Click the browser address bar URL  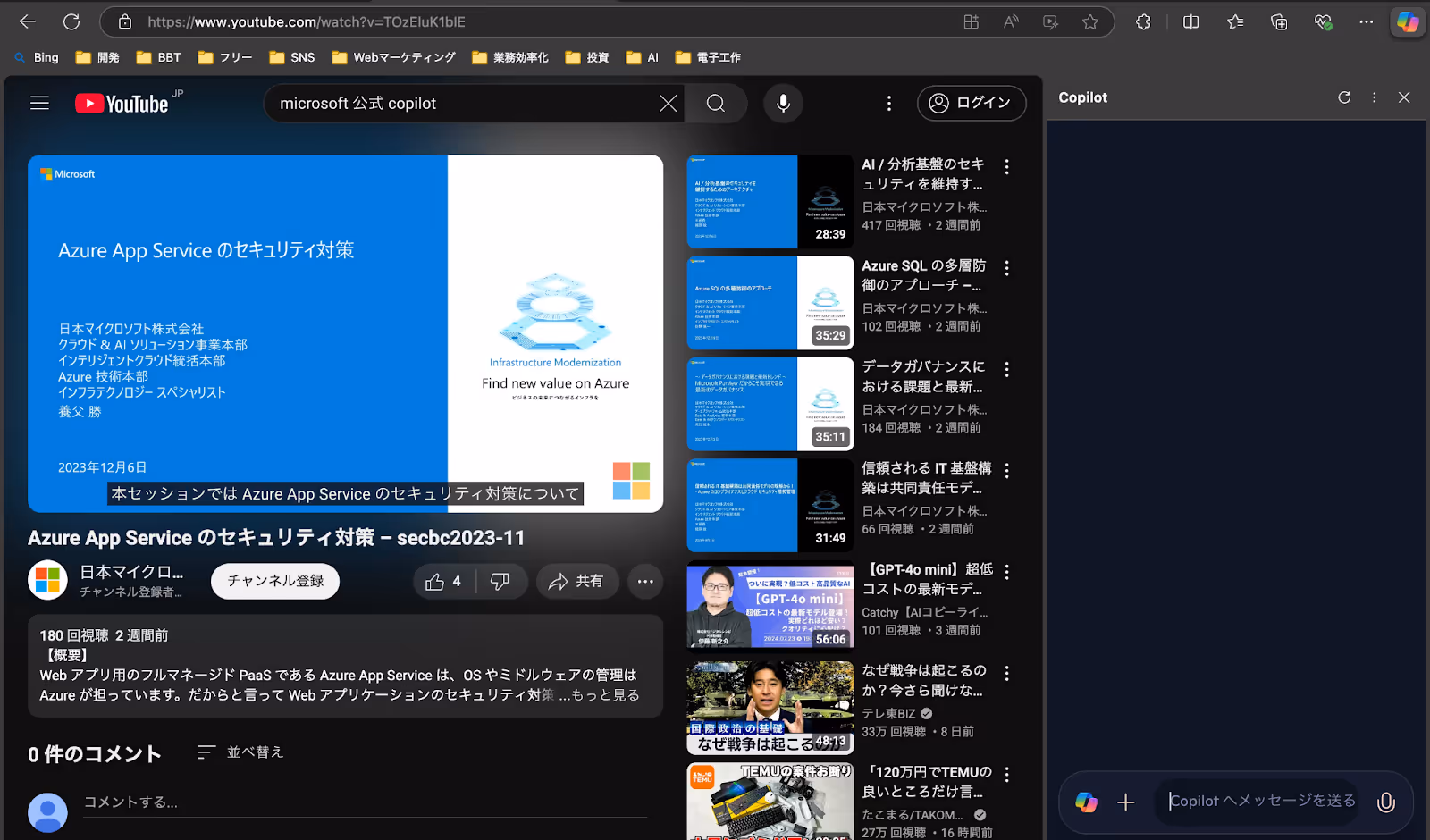[307, 21]
